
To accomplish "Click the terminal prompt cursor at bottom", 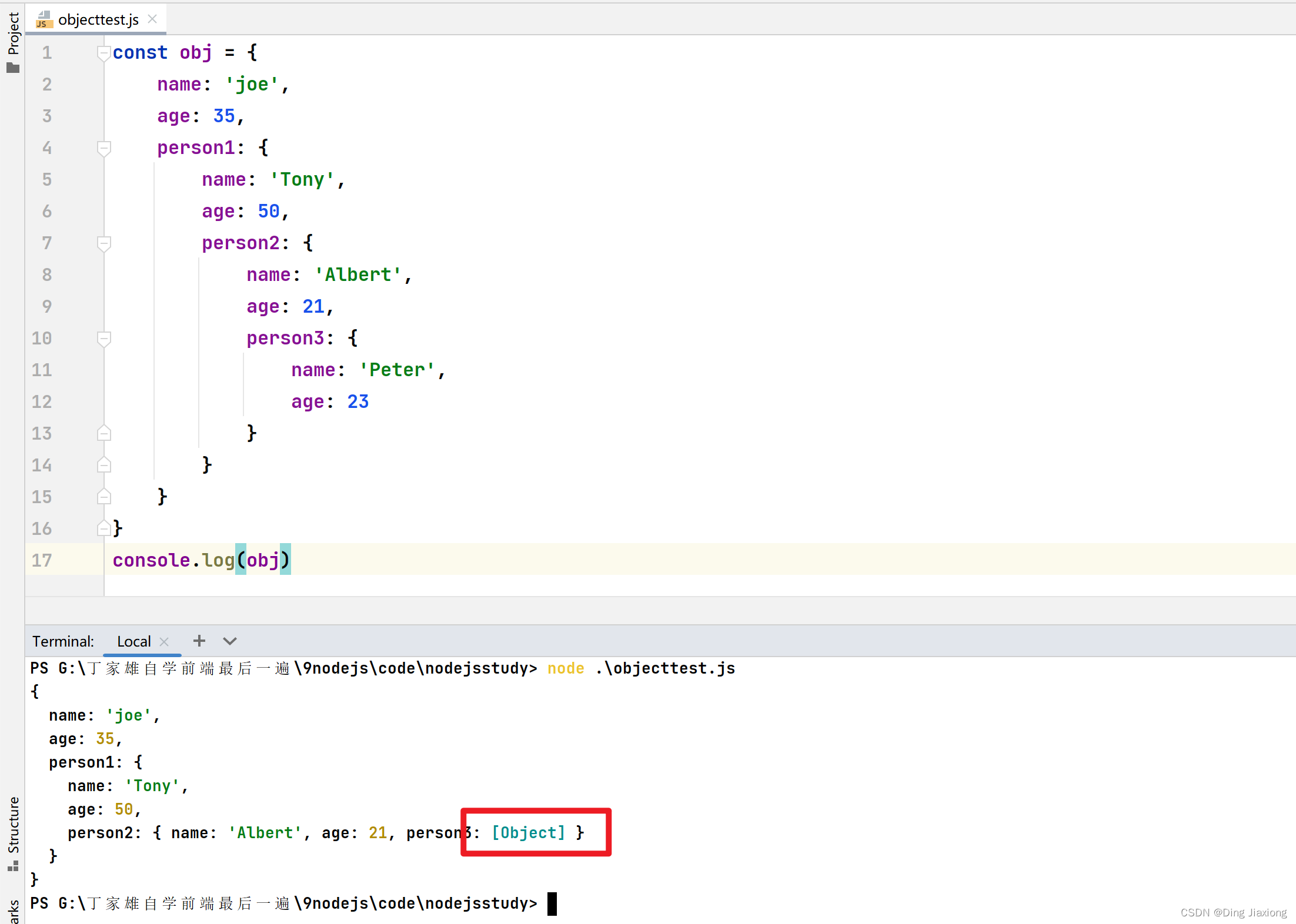I will 552,903.
